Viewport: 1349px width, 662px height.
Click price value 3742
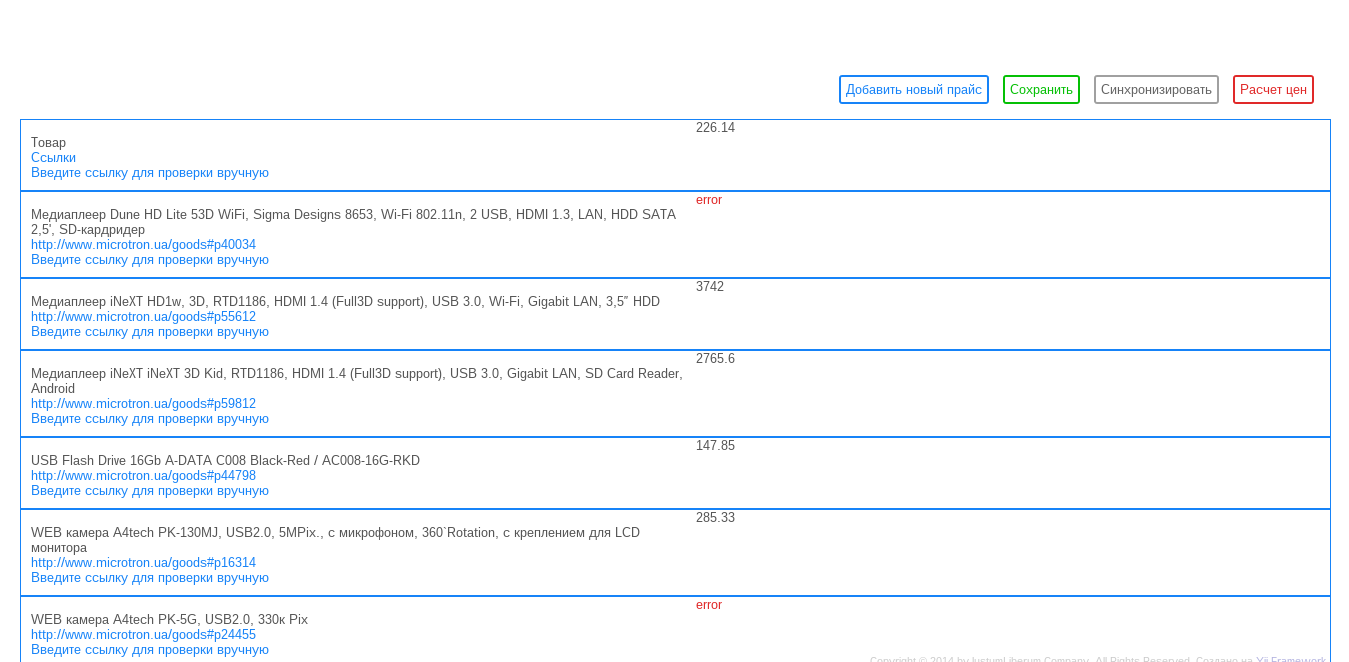710,287
